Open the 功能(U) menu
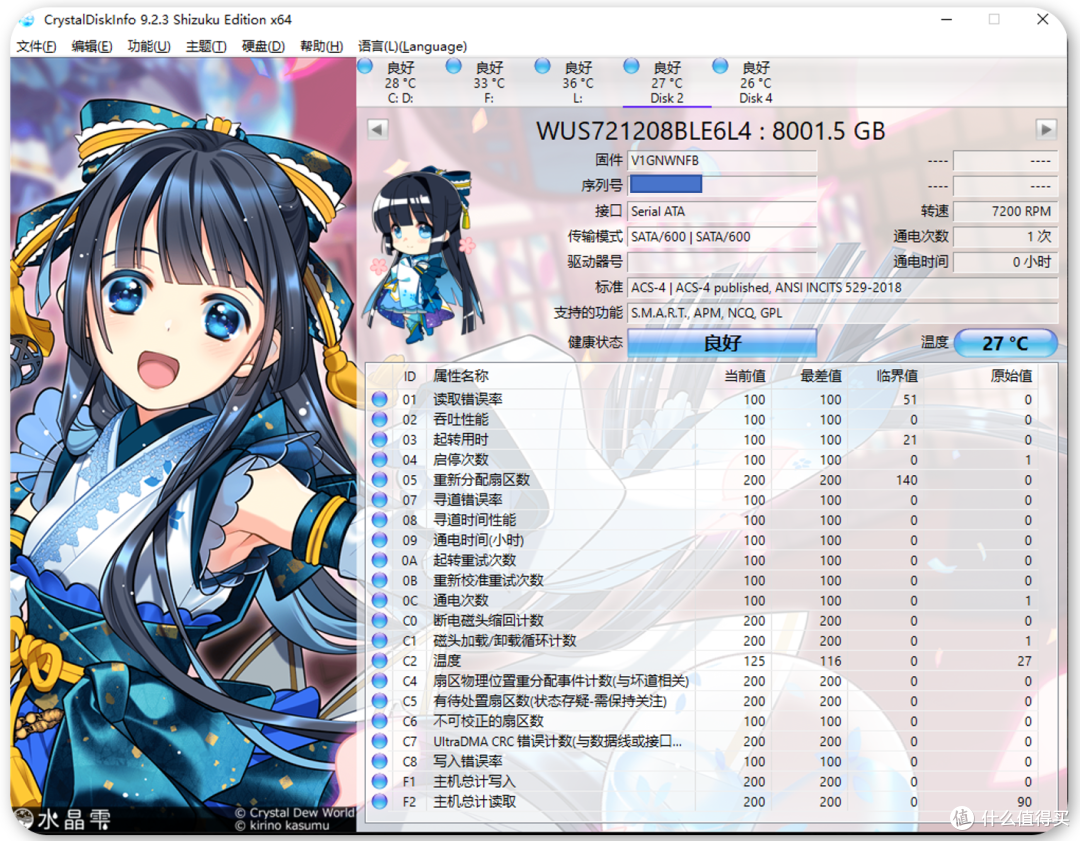Image resolution: width=1080 pixels, height=841 pixels. [x=149, y=46]
